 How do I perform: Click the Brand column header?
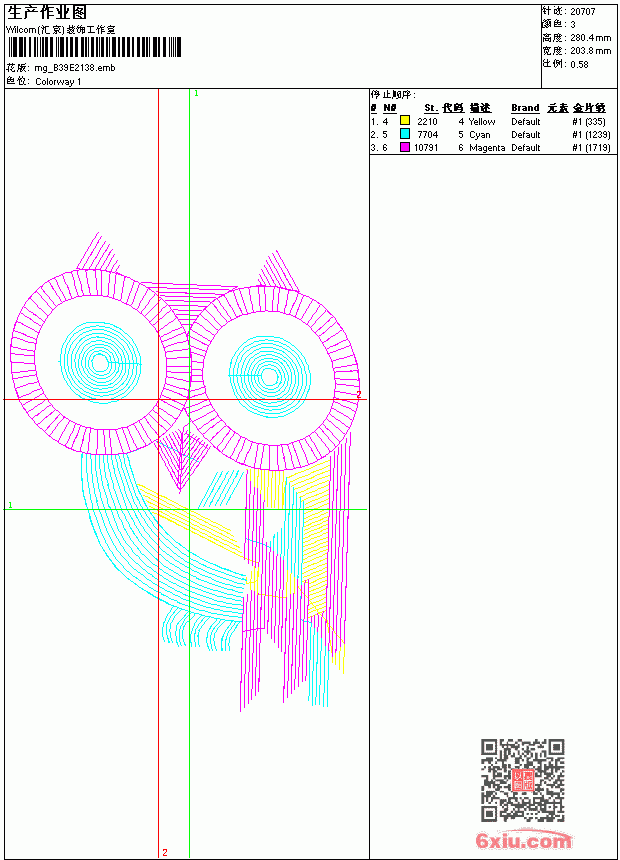(525, 108)
